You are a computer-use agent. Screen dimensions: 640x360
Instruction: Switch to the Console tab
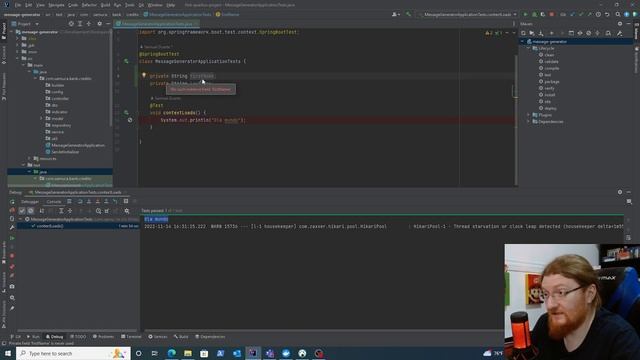tap(53, 202)
